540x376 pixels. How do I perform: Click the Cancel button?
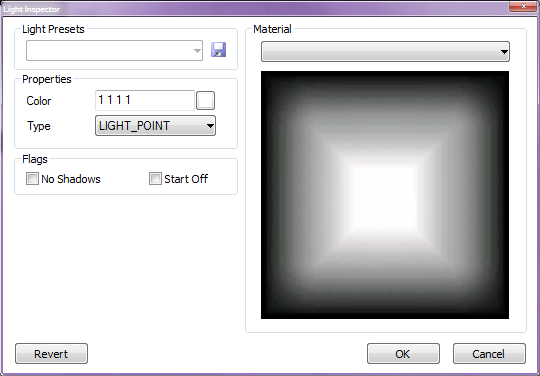(x=489, y=354)
